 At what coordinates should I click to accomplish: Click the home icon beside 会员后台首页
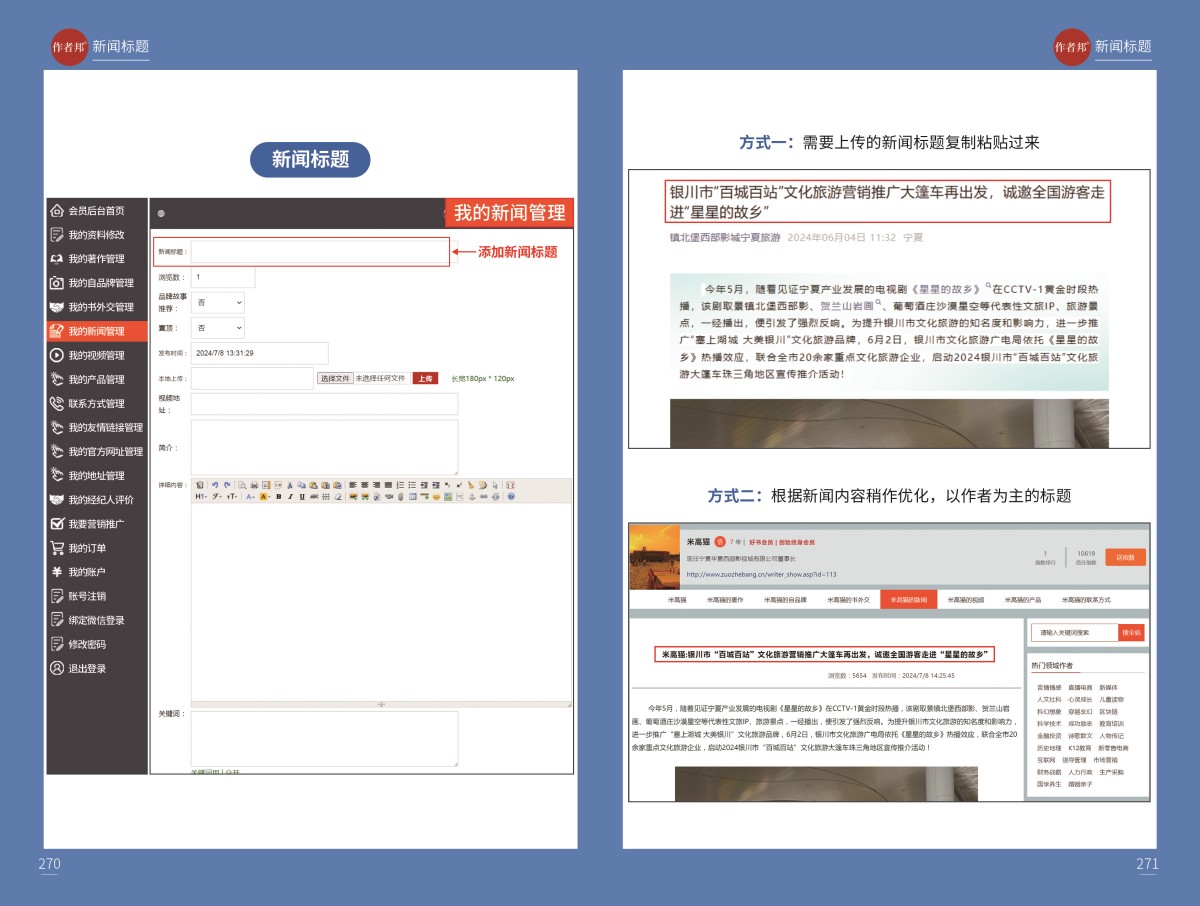click(57, 211)
